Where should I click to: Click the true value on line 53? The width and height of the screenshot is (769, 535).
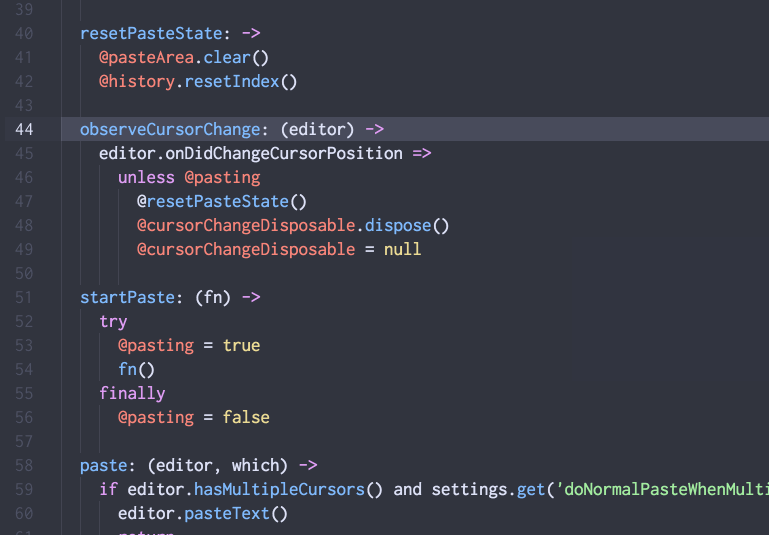coord(241,346)
